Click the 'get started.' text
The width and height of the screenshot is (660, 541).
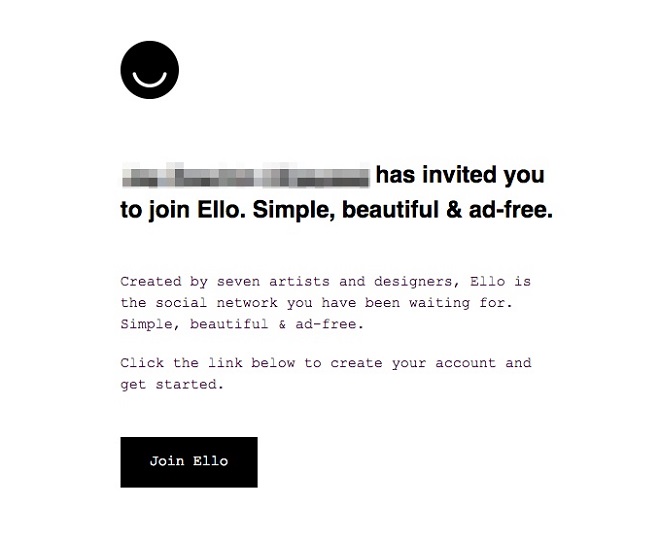coord(172,385)
